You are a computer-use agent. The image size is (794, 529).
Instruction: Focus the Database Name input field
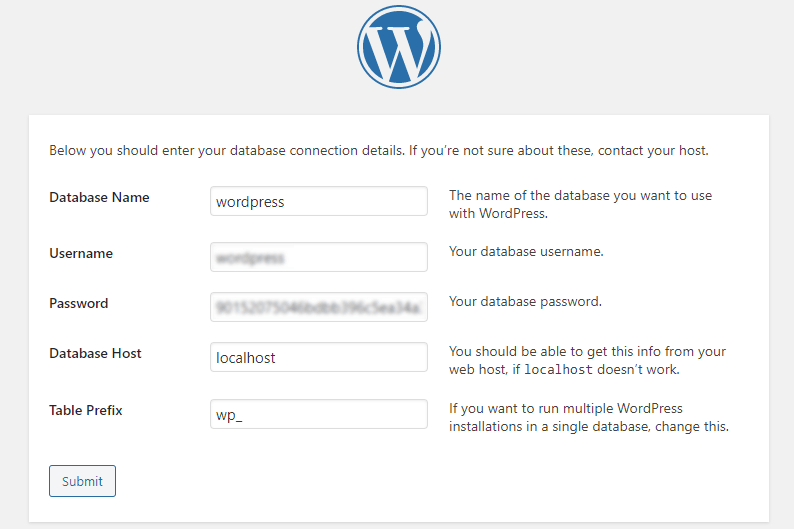(319, 201)
